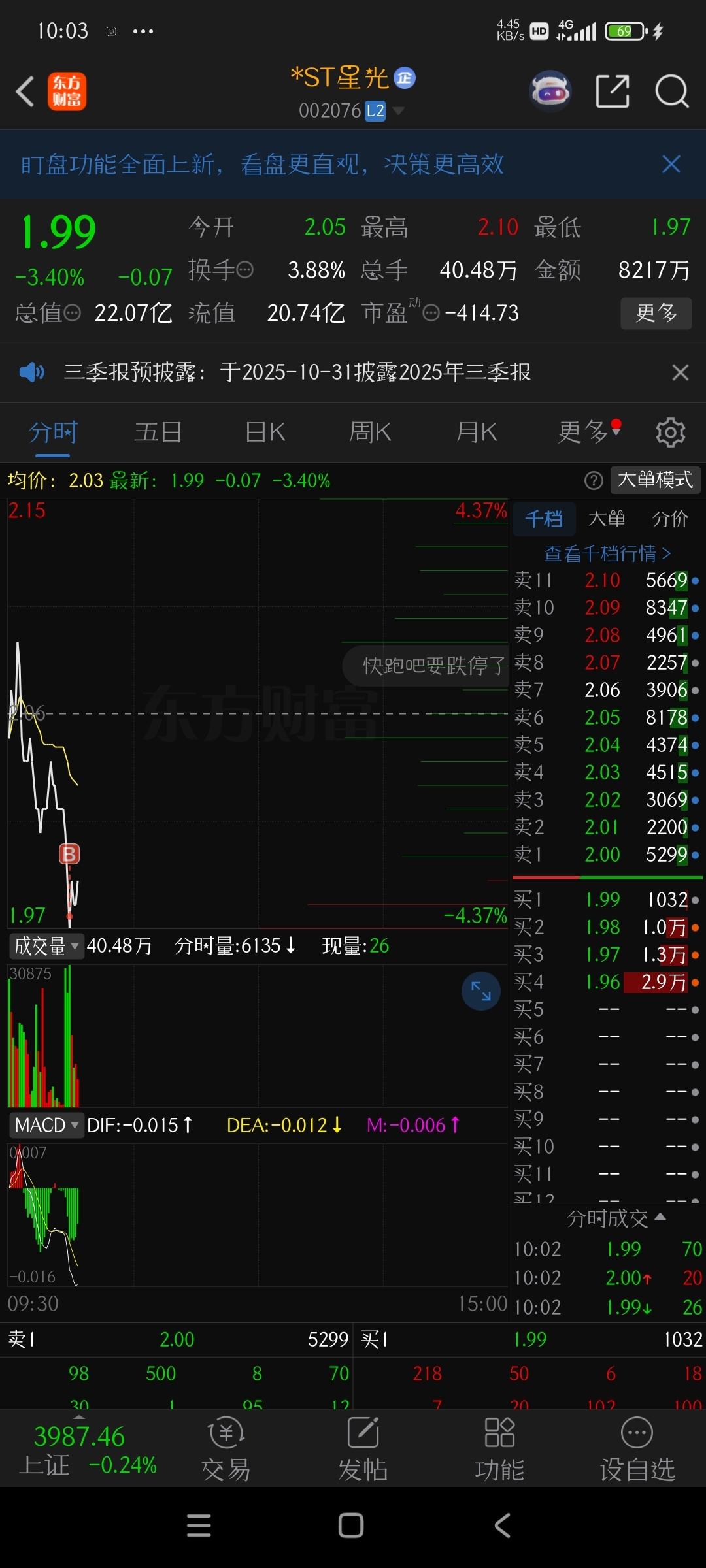Tap info icon beside 市盈
The height and width of the screenshot is (1568, 706).
[x=431, y=313]
